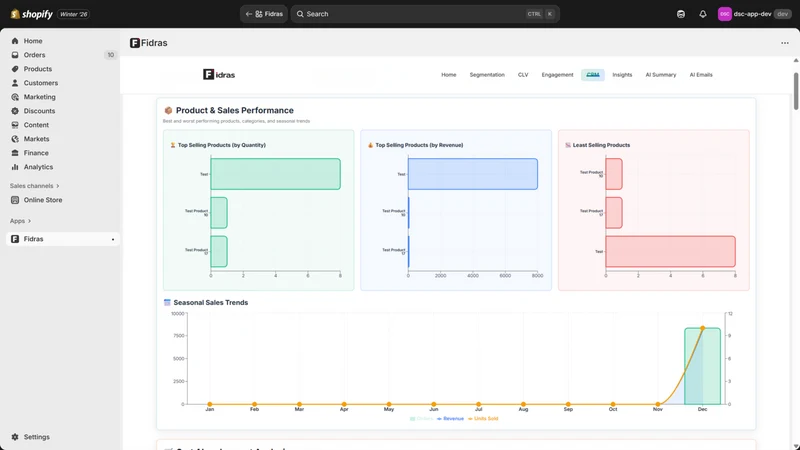The image size is (800, 450).
Task: Click the Customers person icon
Action: pyautogui.click(x=15, y=83)
